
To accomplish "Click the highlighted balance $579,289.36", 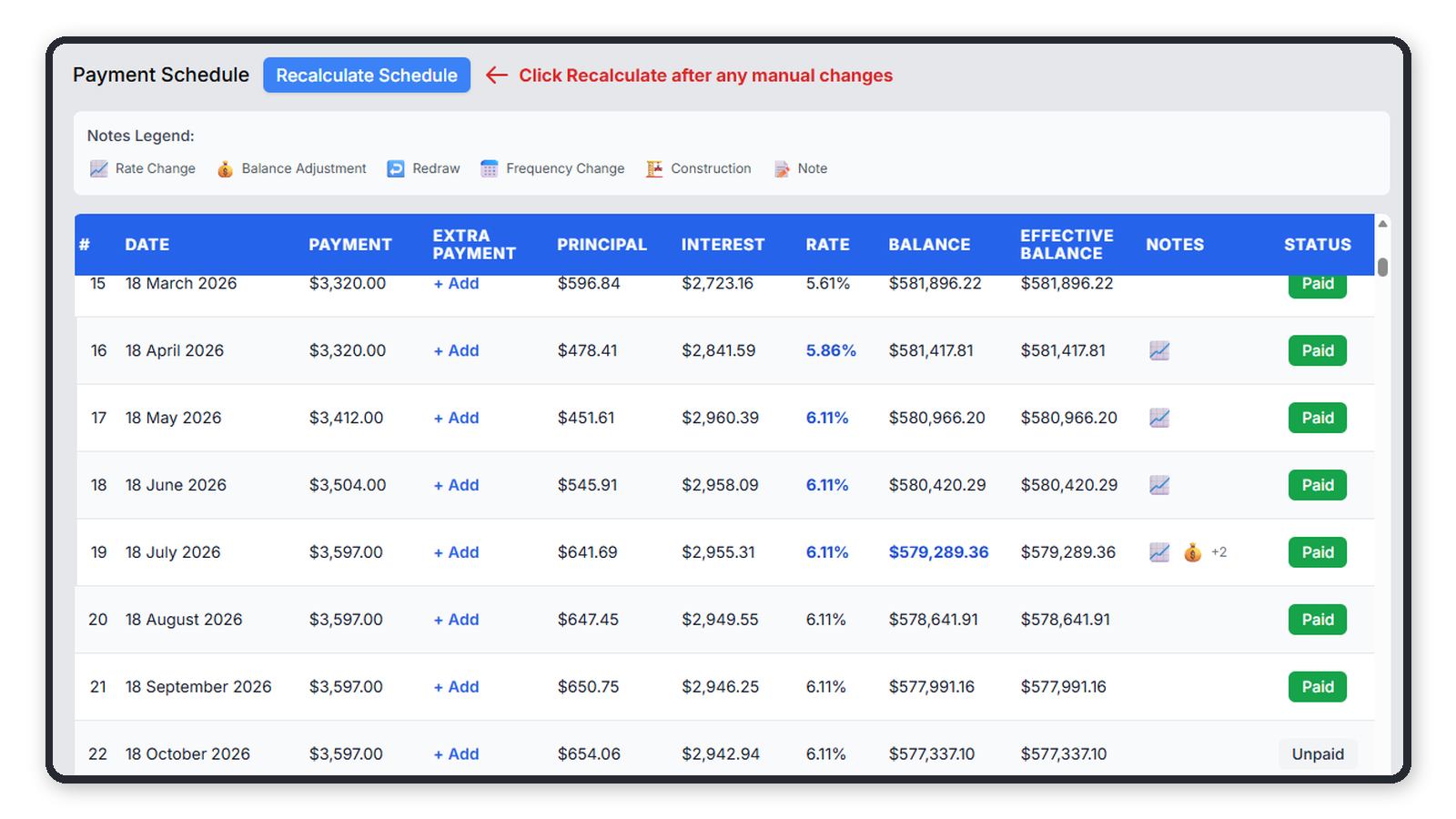I will click(x=938, y=552).
